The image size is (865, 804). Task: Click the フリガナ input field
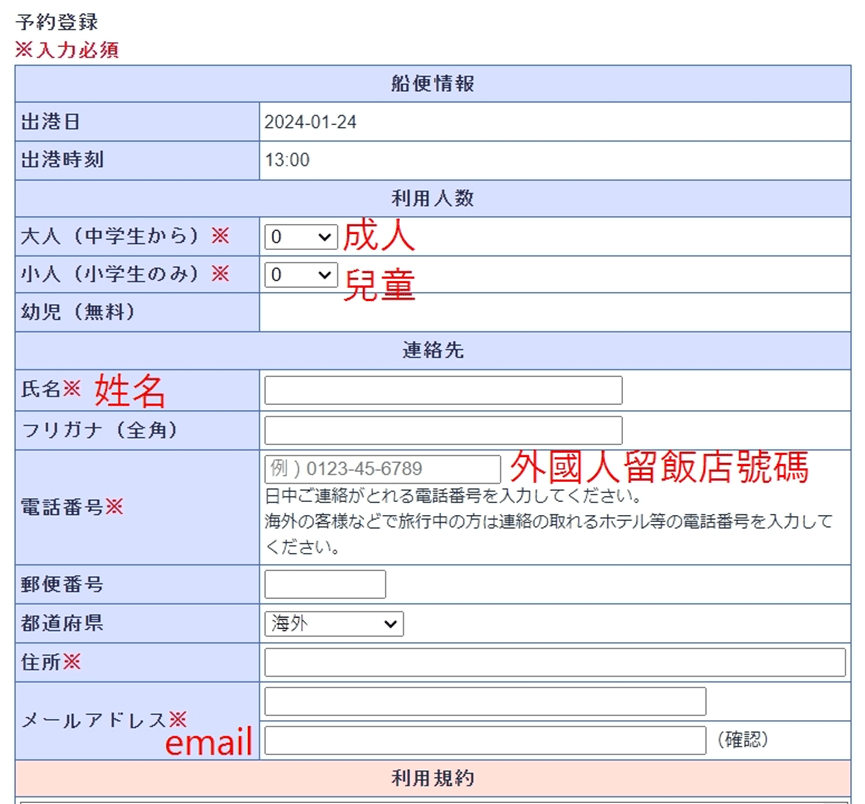pos(444,430)
